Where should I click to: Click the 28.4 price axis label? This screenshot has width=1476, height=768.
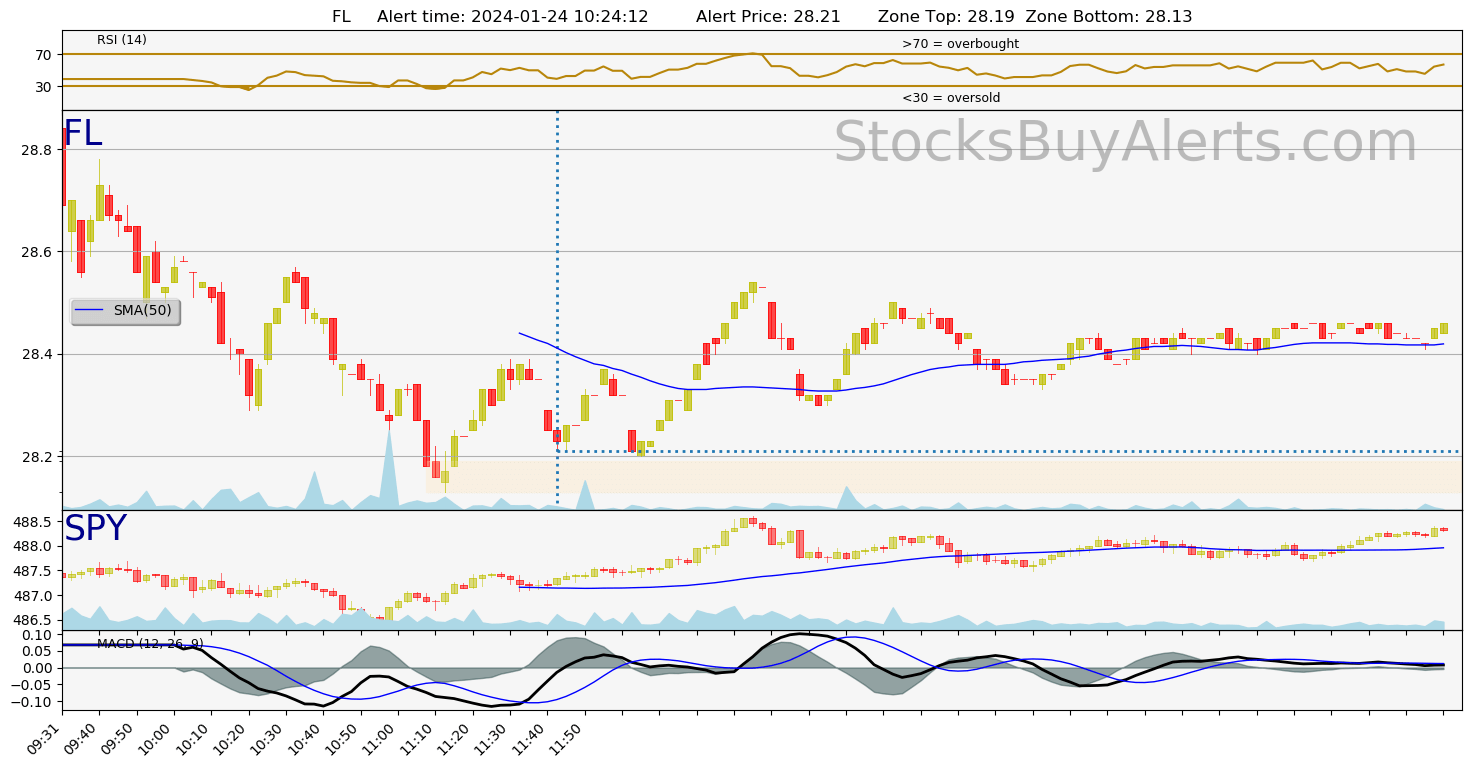click(36, 355)
